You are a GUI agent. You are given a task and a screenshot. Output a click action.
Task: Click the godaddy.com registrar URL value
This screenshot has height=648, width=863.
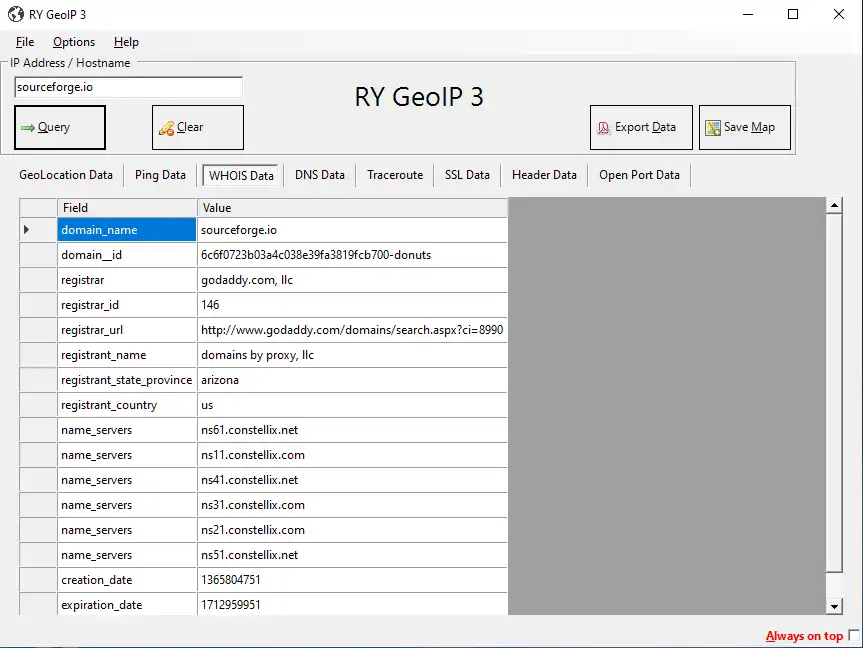click(352, 330)
